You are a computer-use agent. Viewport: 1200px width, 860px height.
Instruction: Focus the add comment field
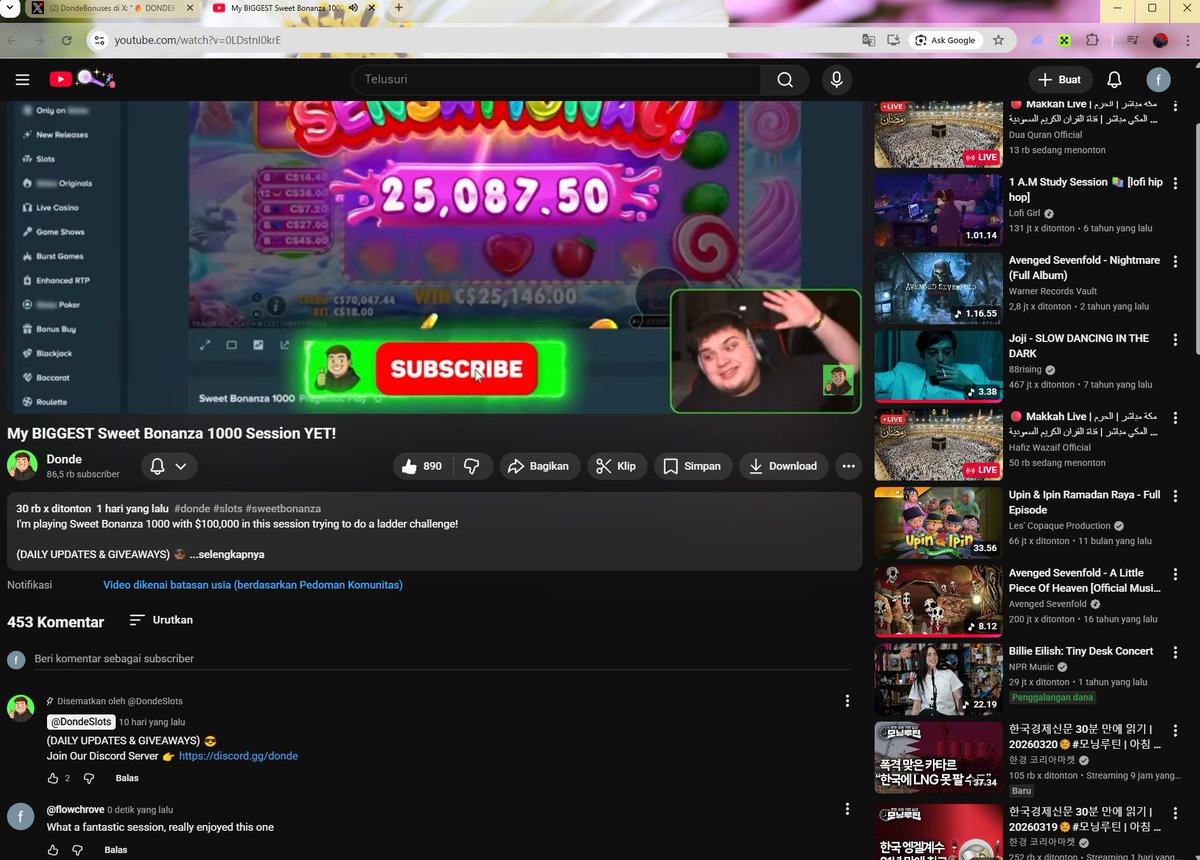[442, 659]
